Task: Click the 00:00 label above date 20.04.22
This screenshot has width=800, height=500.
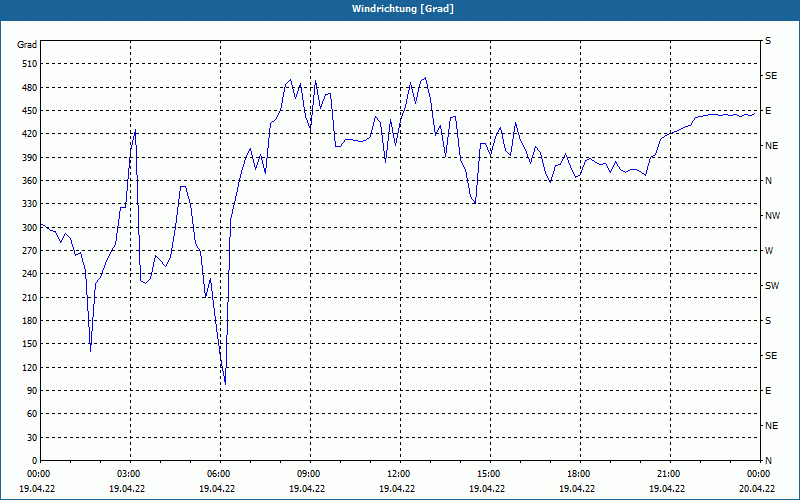Action: 757,474
